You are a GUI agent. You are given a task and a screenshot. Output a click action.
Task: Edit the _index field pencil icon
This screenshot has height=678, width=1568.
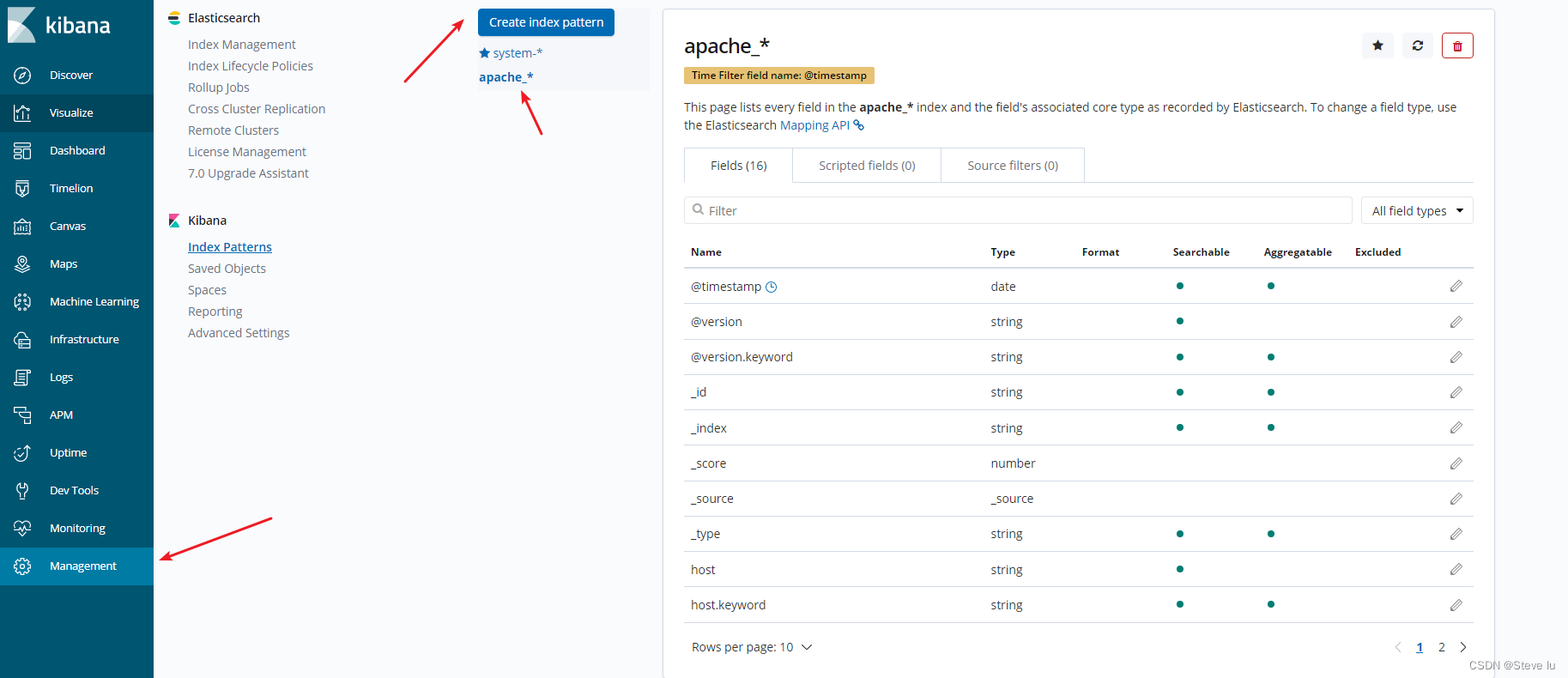coord(1456,427)
